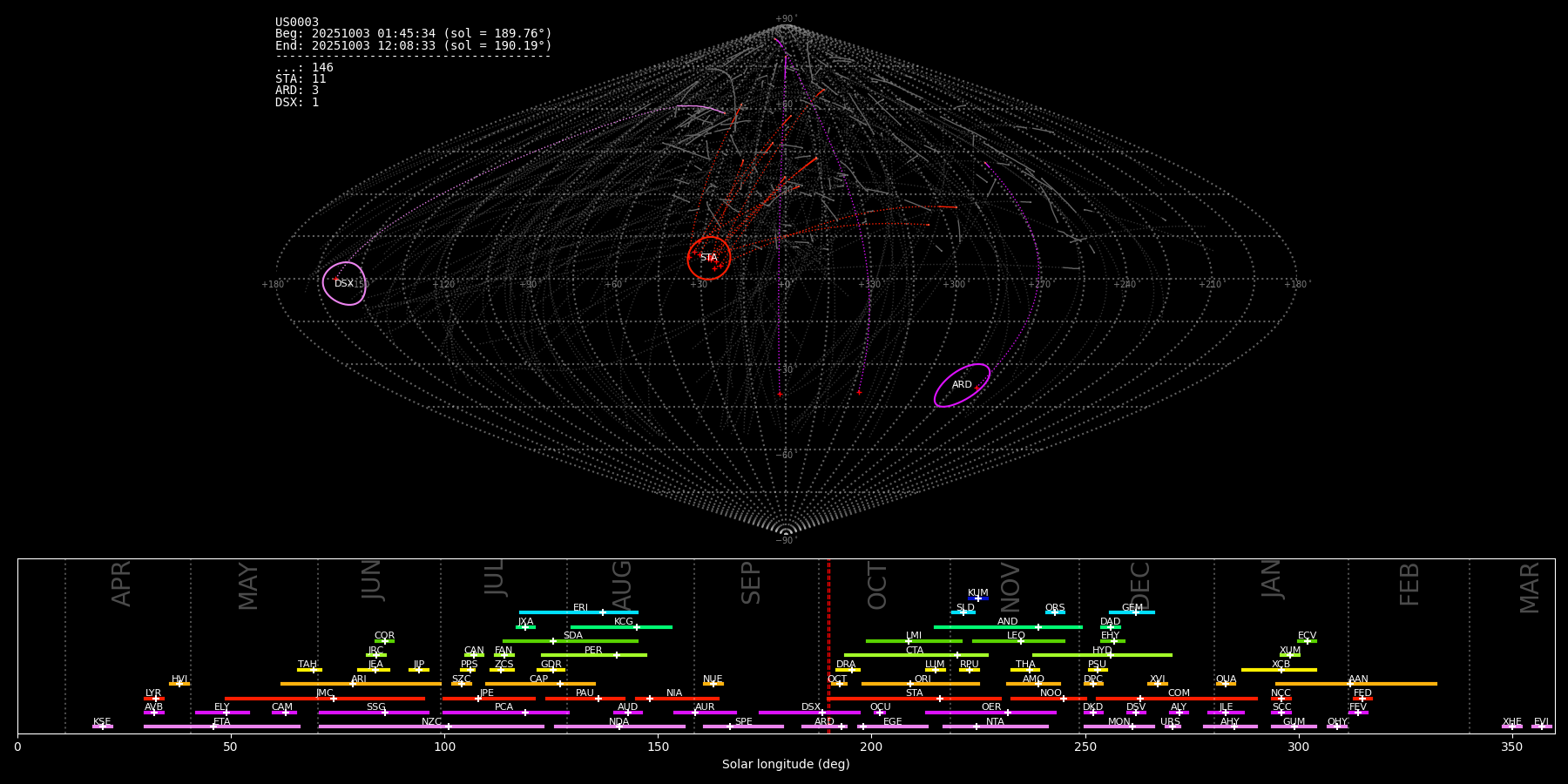
Task: Select the SSG shower bar in timeline
Action: click(x=374, y=713)
